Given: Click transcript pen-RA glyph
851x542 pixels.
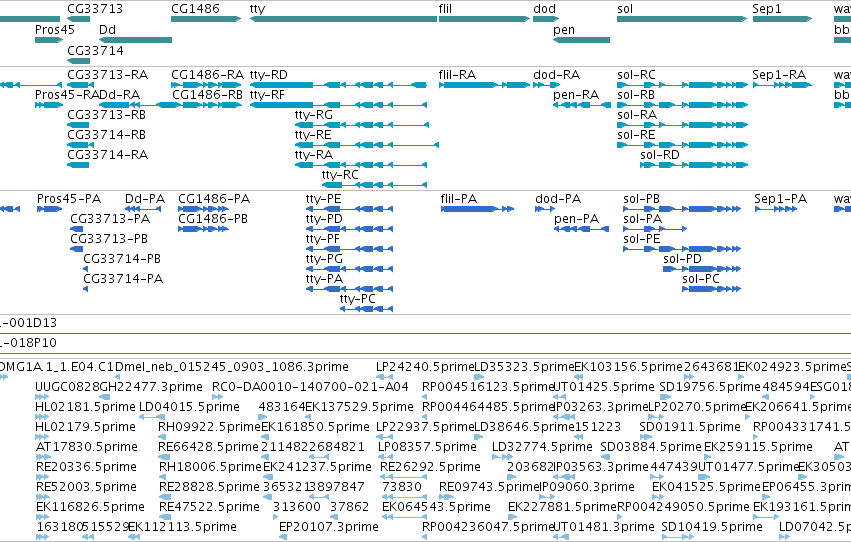Looking at the screenshot, I should click(581, 105).
